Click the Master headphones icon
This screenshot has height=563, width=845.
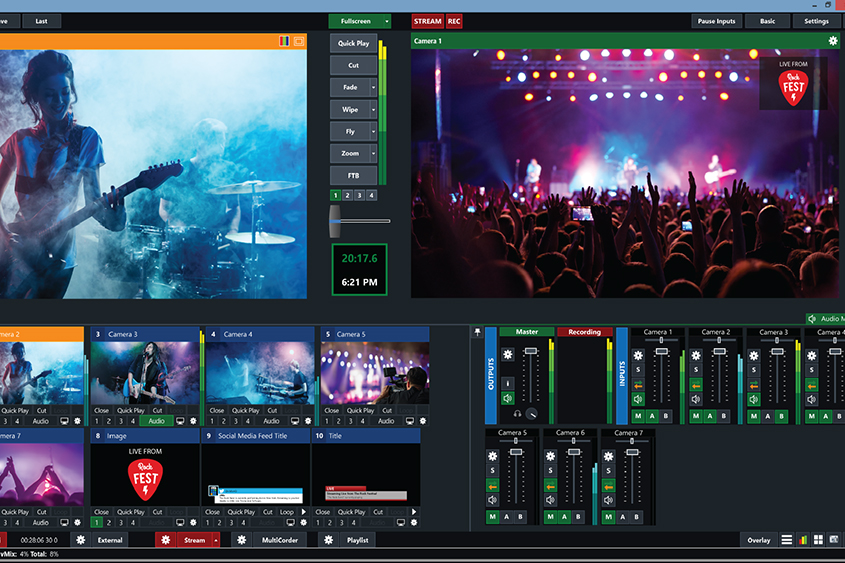click(518, 413)
